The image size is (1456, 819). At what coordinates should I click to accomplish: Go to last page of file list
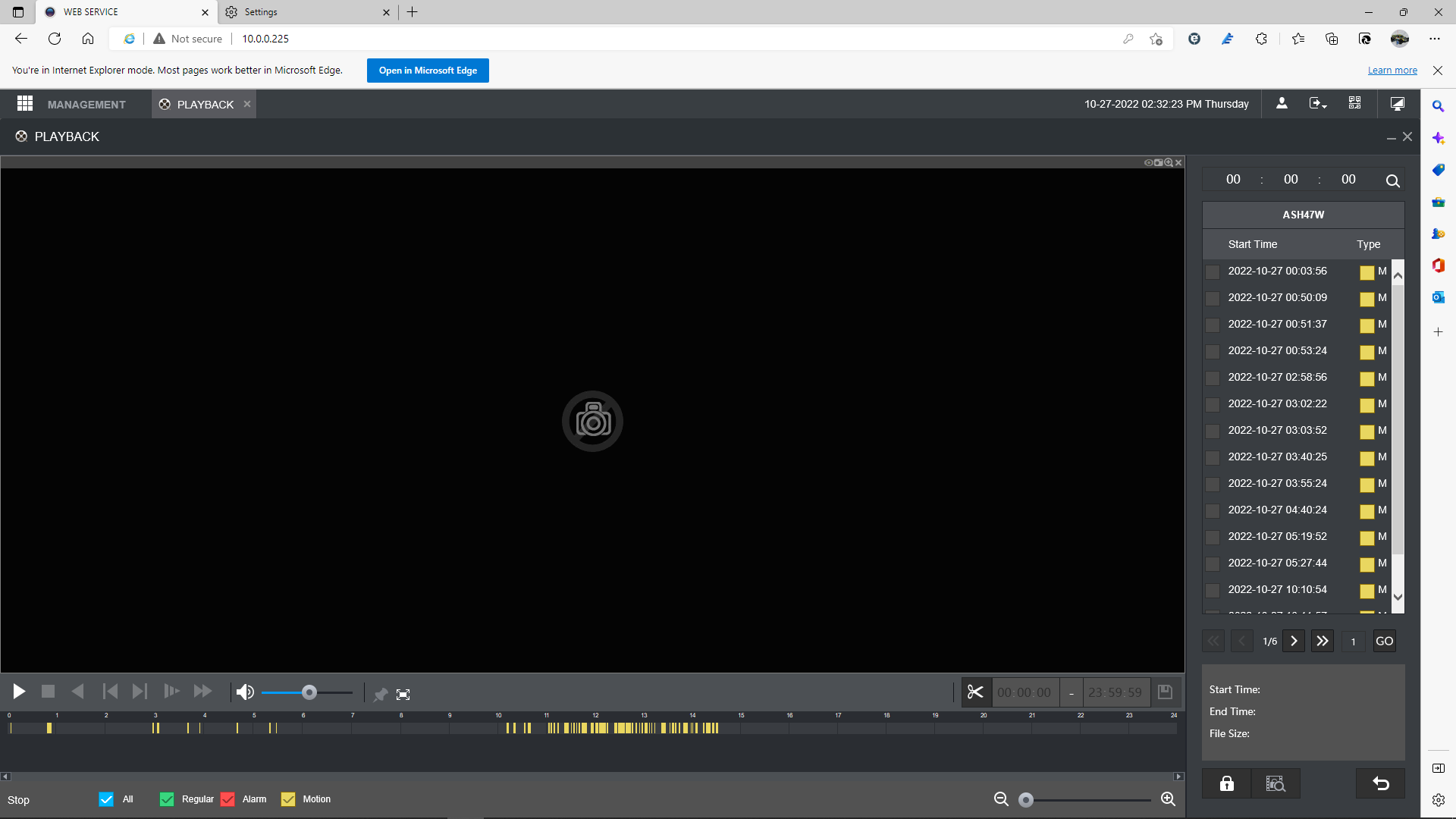[x=1323, y=642]
